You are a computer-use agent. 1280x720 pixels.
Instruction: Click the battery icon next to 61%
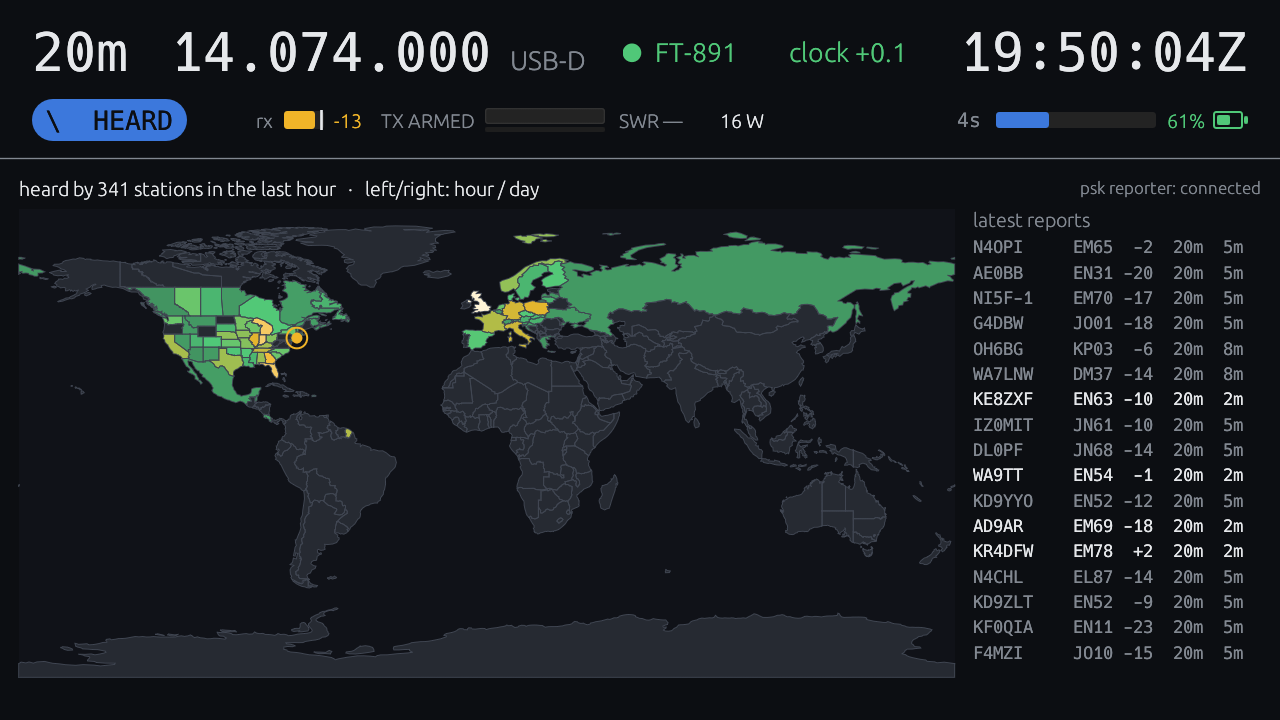1231,120
